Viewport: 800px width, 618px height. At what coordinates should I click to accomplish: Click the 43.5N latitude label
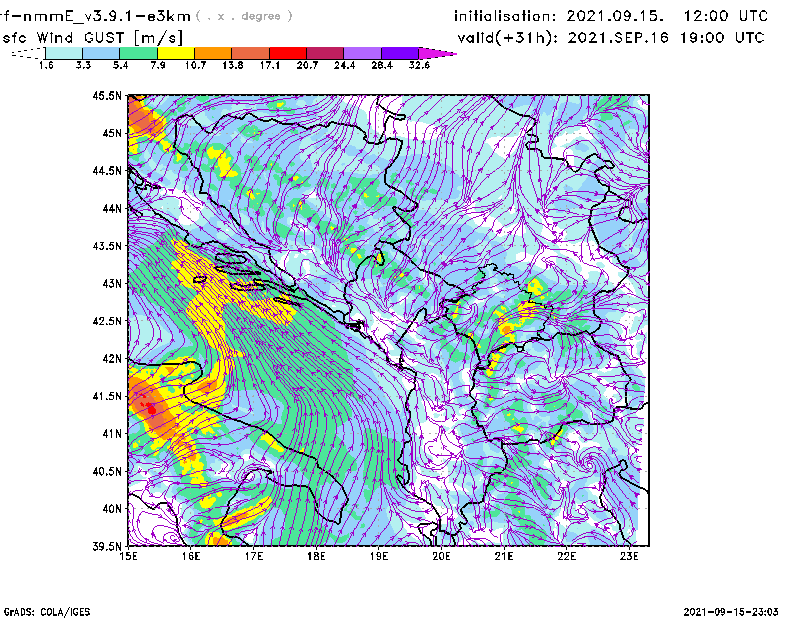coord(107,246)
